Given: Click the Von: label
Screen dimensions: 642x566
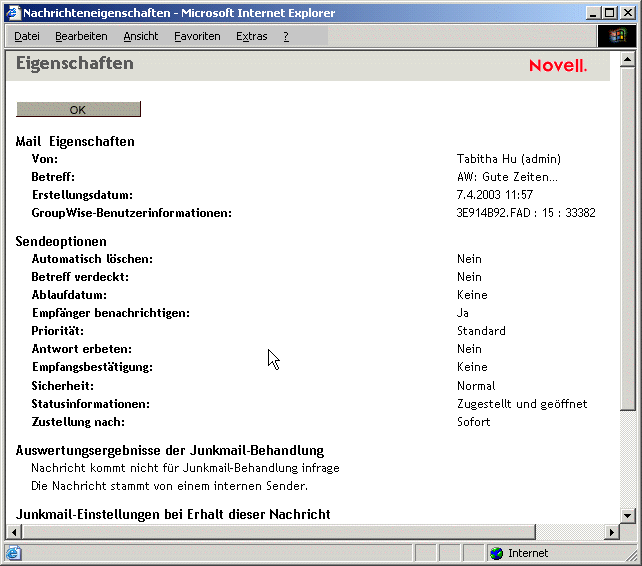Looking at the screenshot, I should (45, 159).
